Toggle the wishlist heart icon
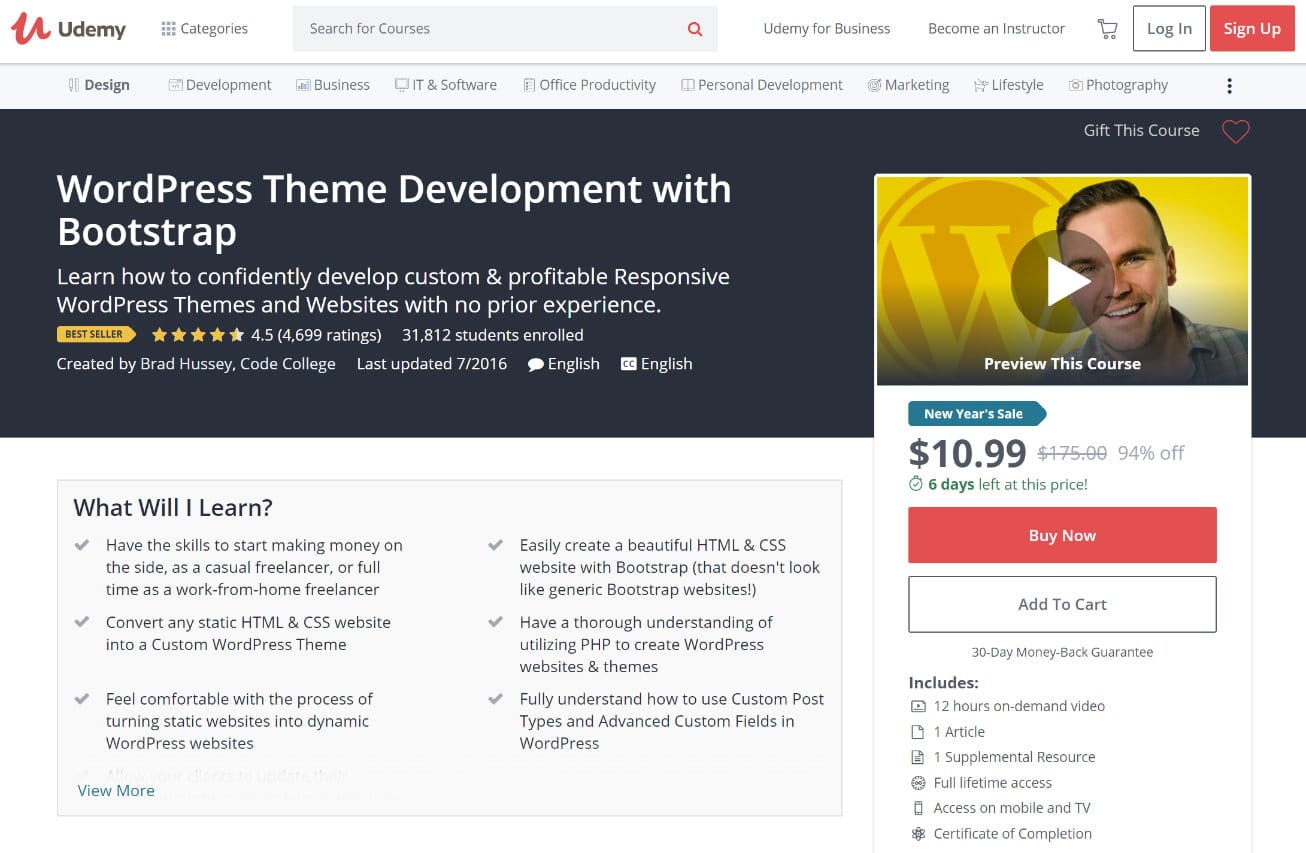Viewport: 1306px width, 853px height. pyautogui.click(x=1236, y=131)
